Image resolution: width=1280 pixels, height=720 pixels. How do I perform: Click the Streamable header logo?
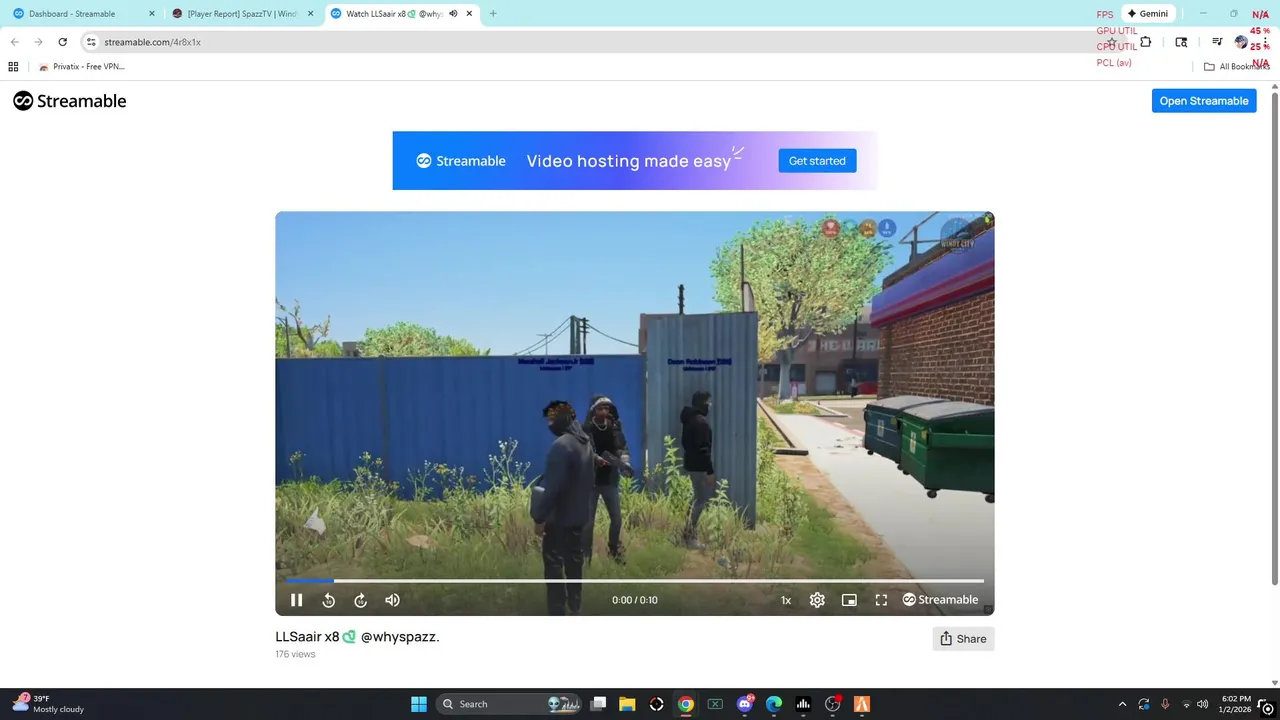[x=70, y=101]
